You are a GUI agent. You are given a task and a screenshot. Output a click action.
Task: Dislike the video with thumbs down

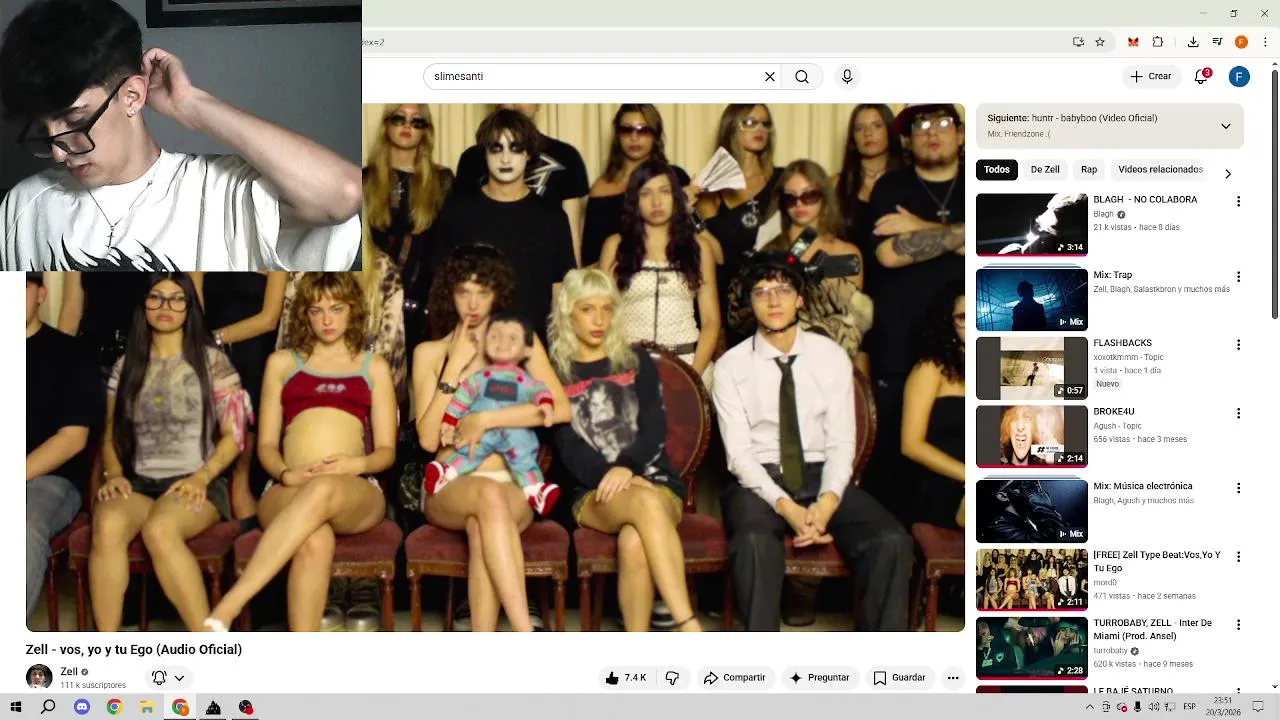(x=672, y=678)
